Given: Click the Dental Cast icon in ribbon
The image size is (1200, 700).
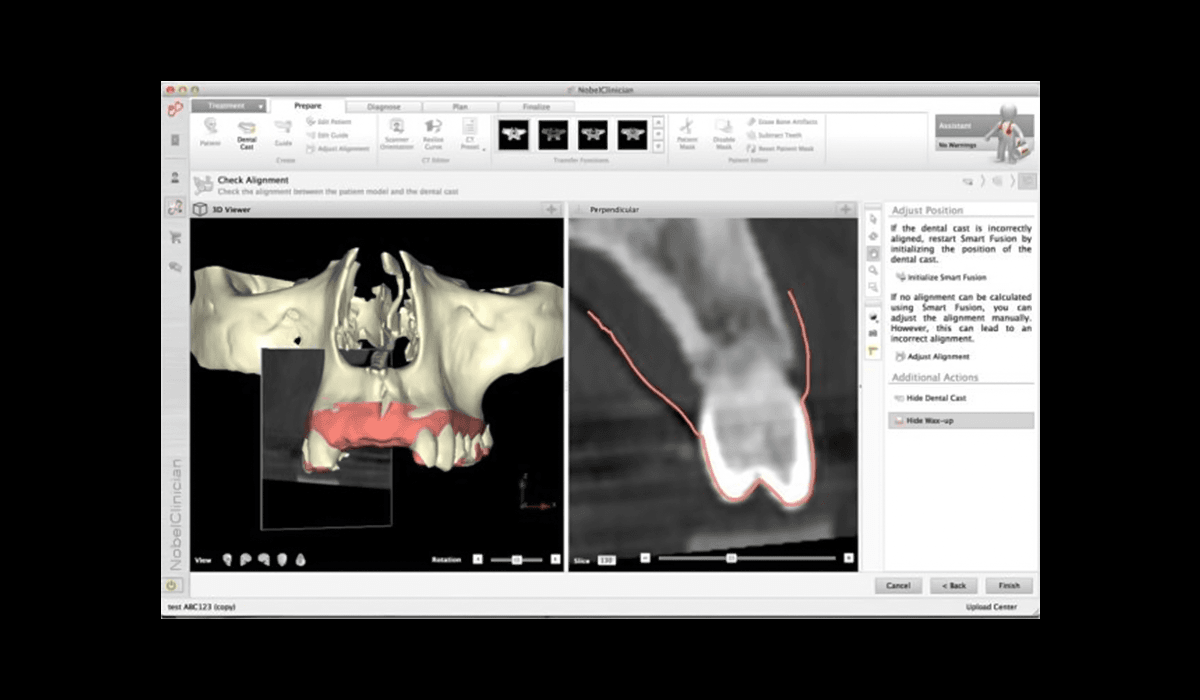Looking at the screenshot, I should click(x=247, y=130).
